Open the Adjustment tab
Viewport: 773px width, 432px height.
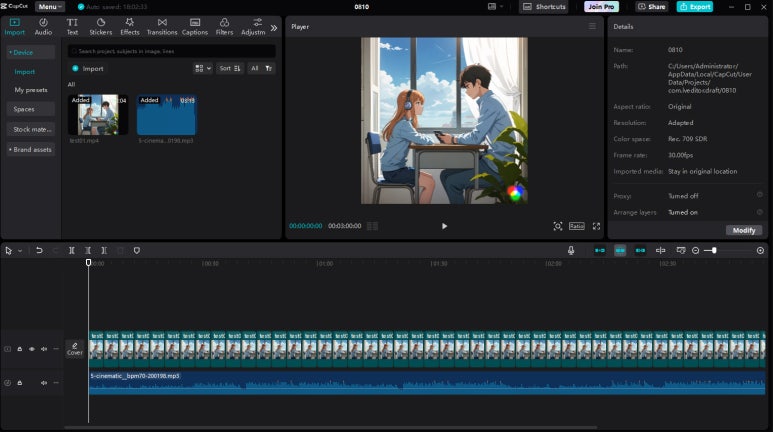(x=253, y=27)
